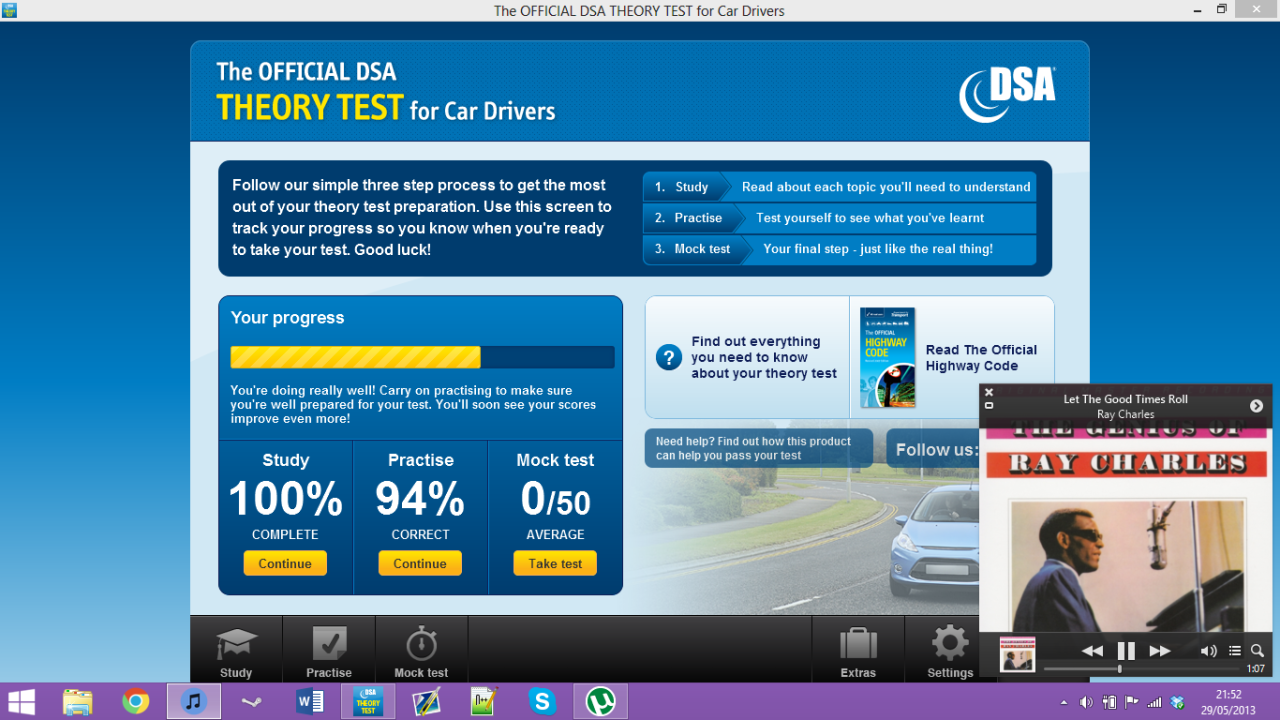
Task: Skip to previous track in the mini player
Action: 1092,651
